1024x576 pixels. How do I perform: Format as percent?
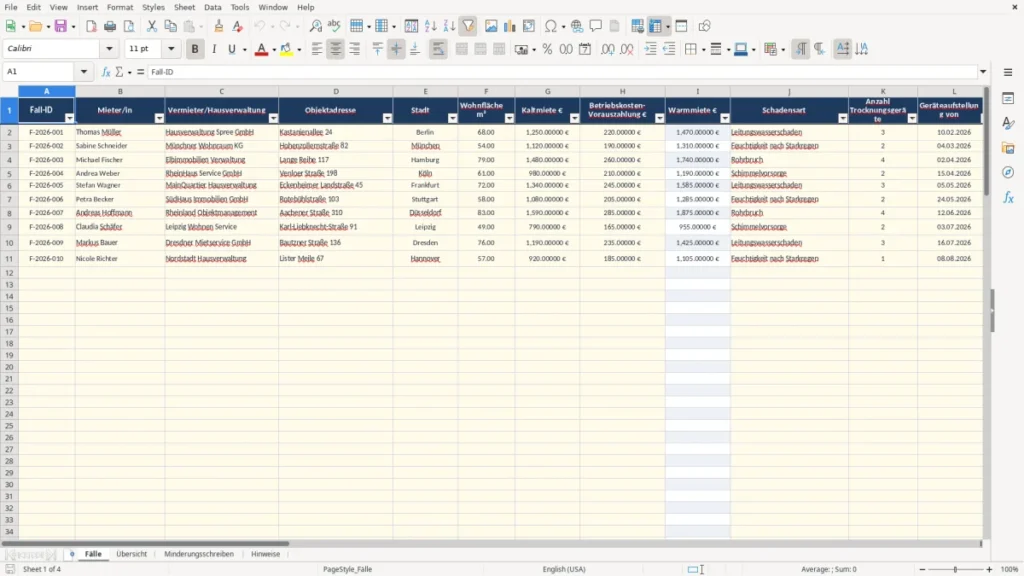[547, 49]
